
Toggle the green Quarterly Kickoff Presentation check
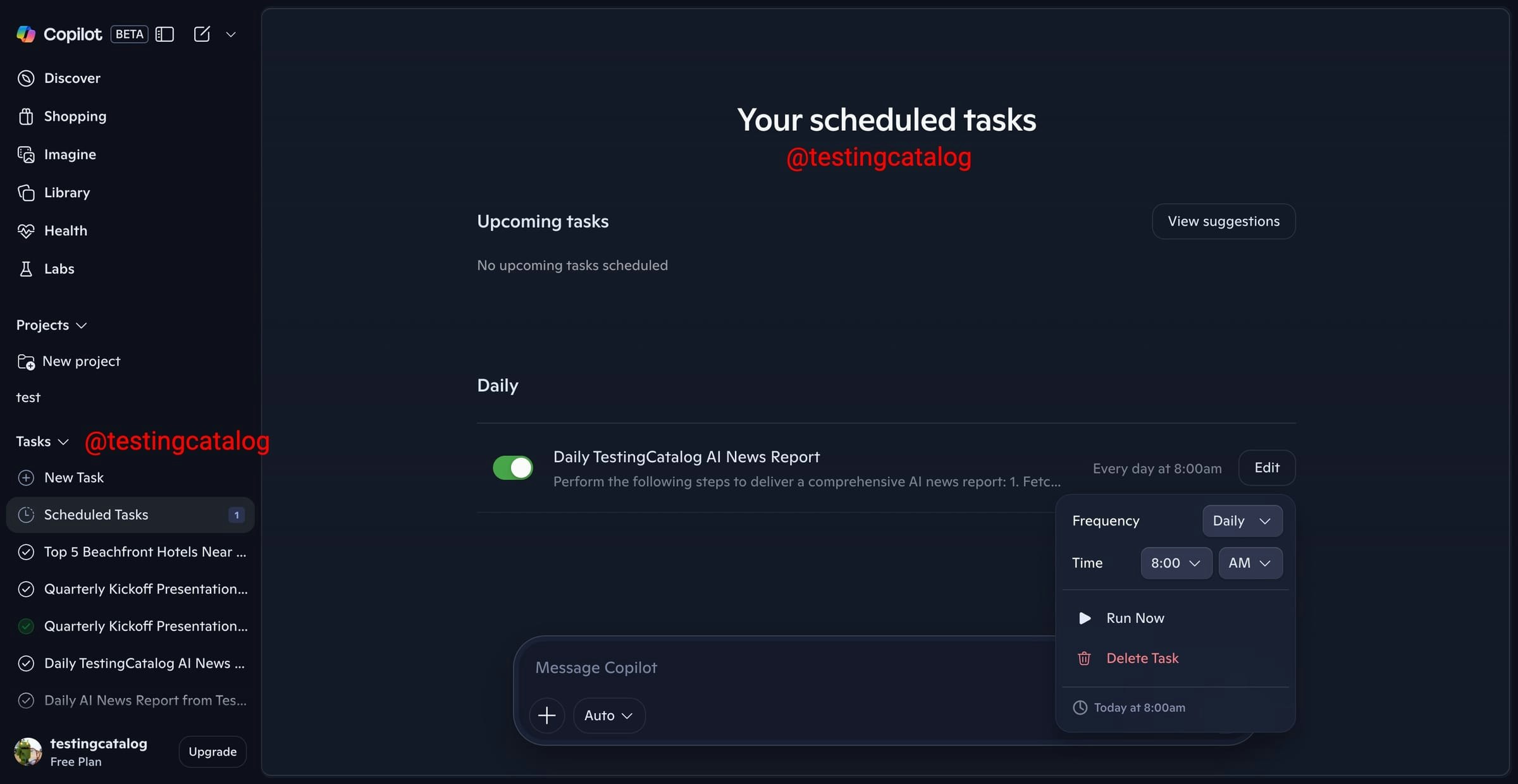click(26, 627)
